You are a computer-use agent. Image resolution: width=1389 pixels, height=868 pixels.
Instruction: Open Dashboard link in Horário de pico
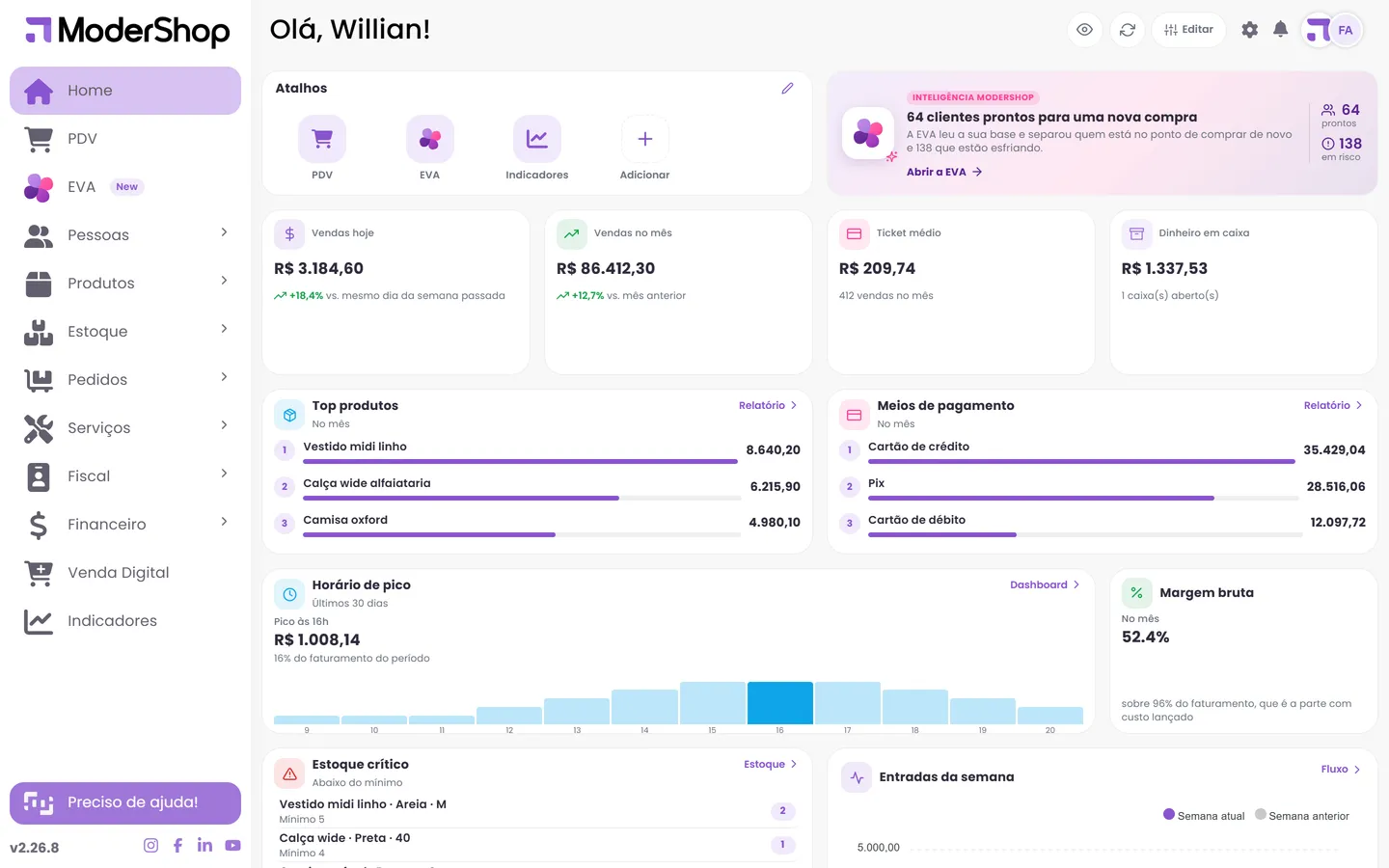(1045, 584)
